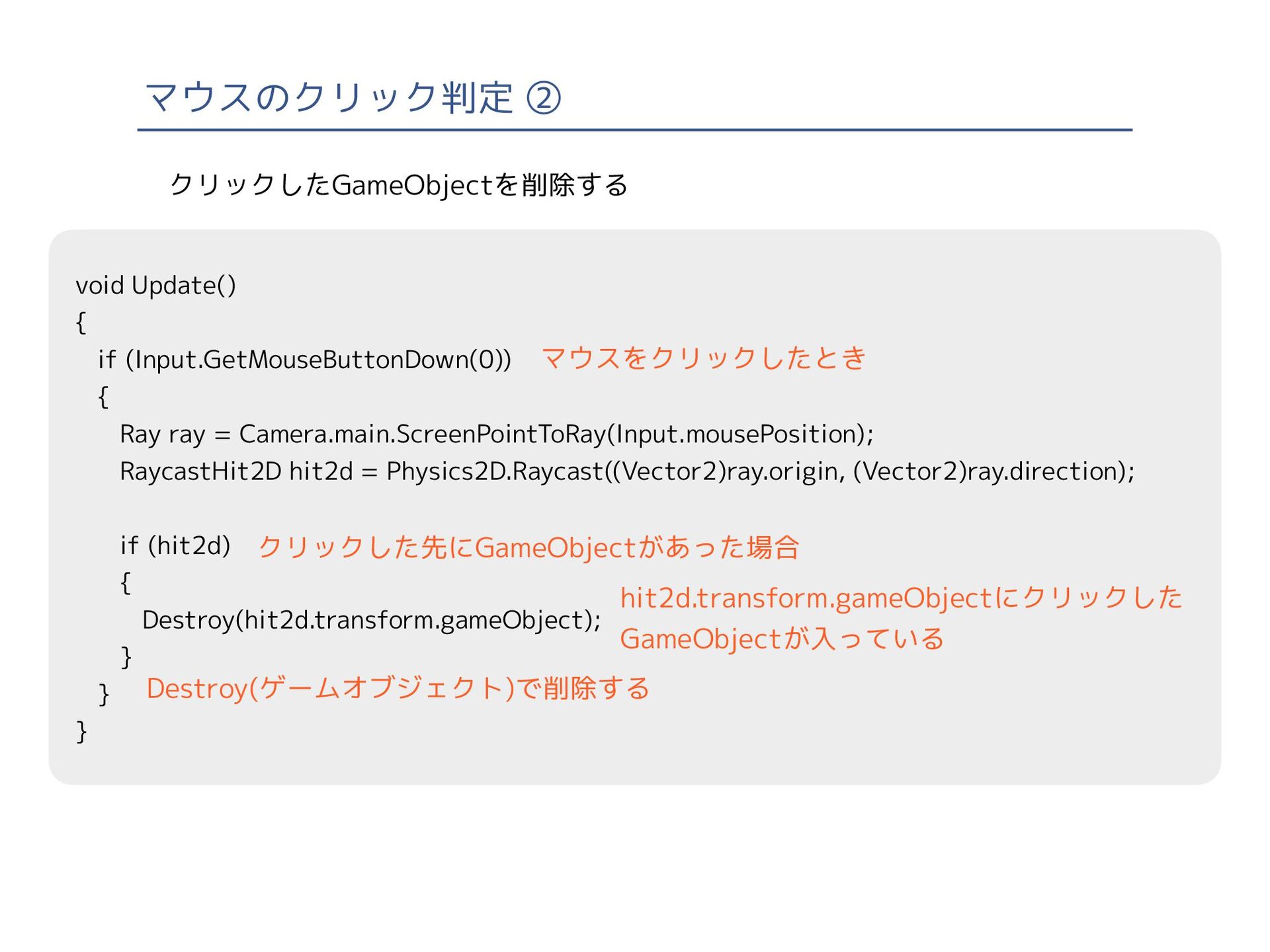1270x952 pixels.
Task: Click the slide title マウスのクリック判定
Action: click(329, 98)
